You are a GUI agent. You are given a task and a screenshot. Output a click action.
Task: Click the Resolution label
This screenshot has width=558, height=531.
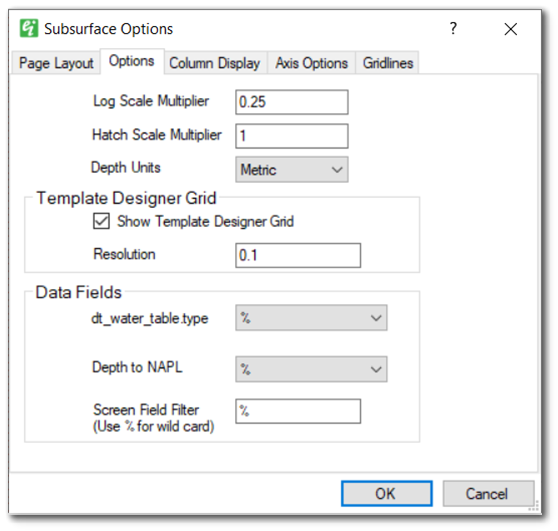point(124,254)
